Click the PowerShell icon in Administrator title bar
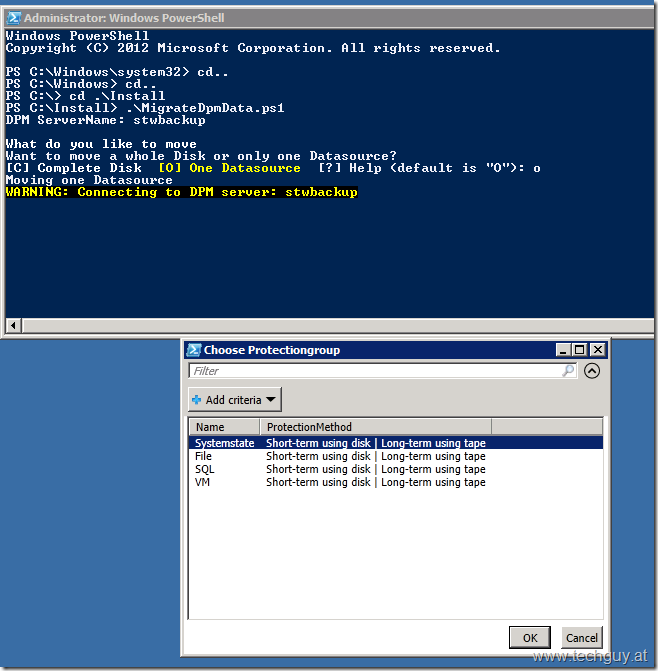 [x=14, y=18]
